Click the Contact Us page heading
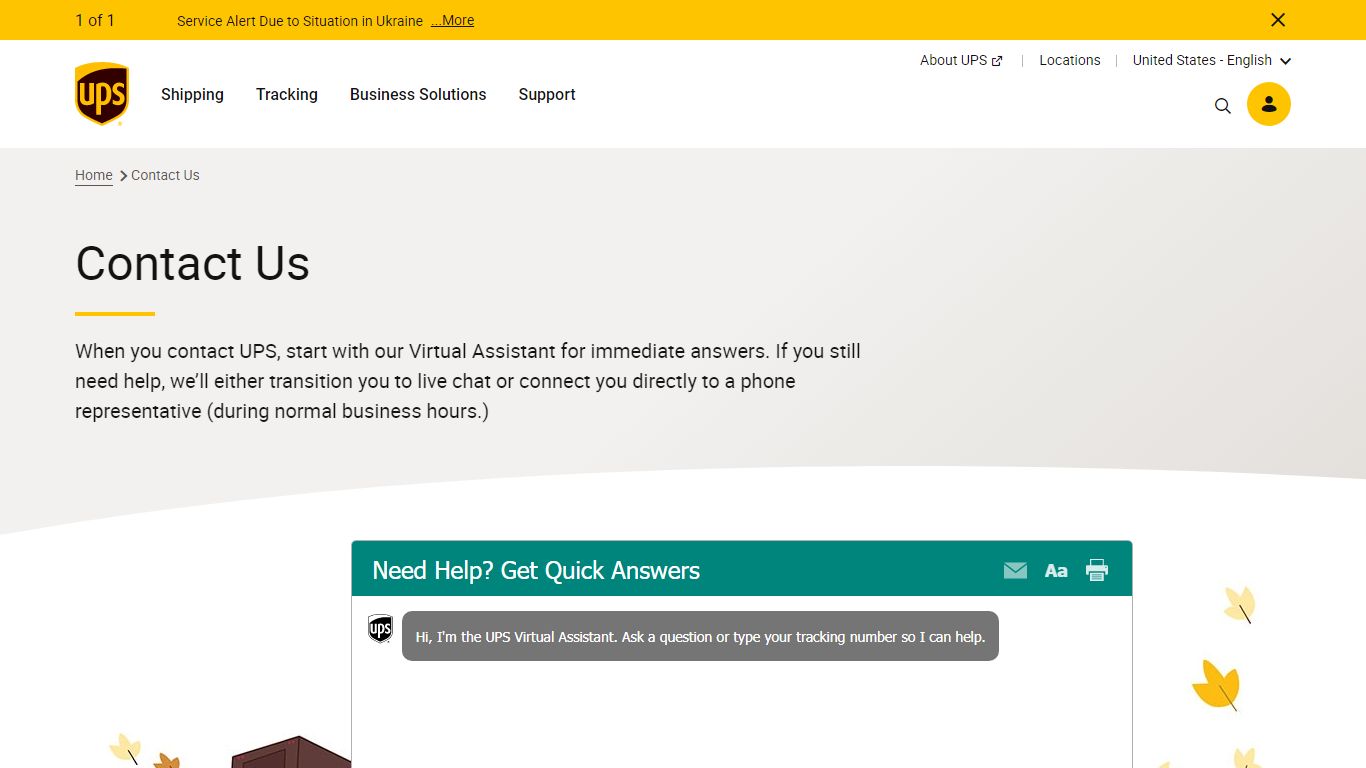 pos(193,263)
